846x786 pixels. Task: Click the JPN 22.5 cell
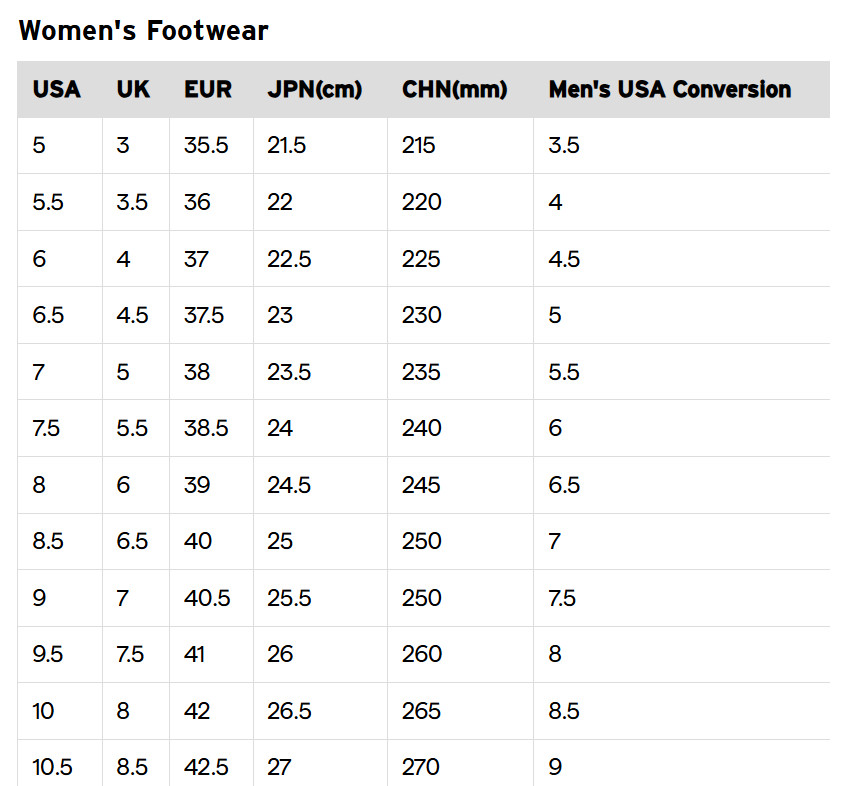[289, 259]
